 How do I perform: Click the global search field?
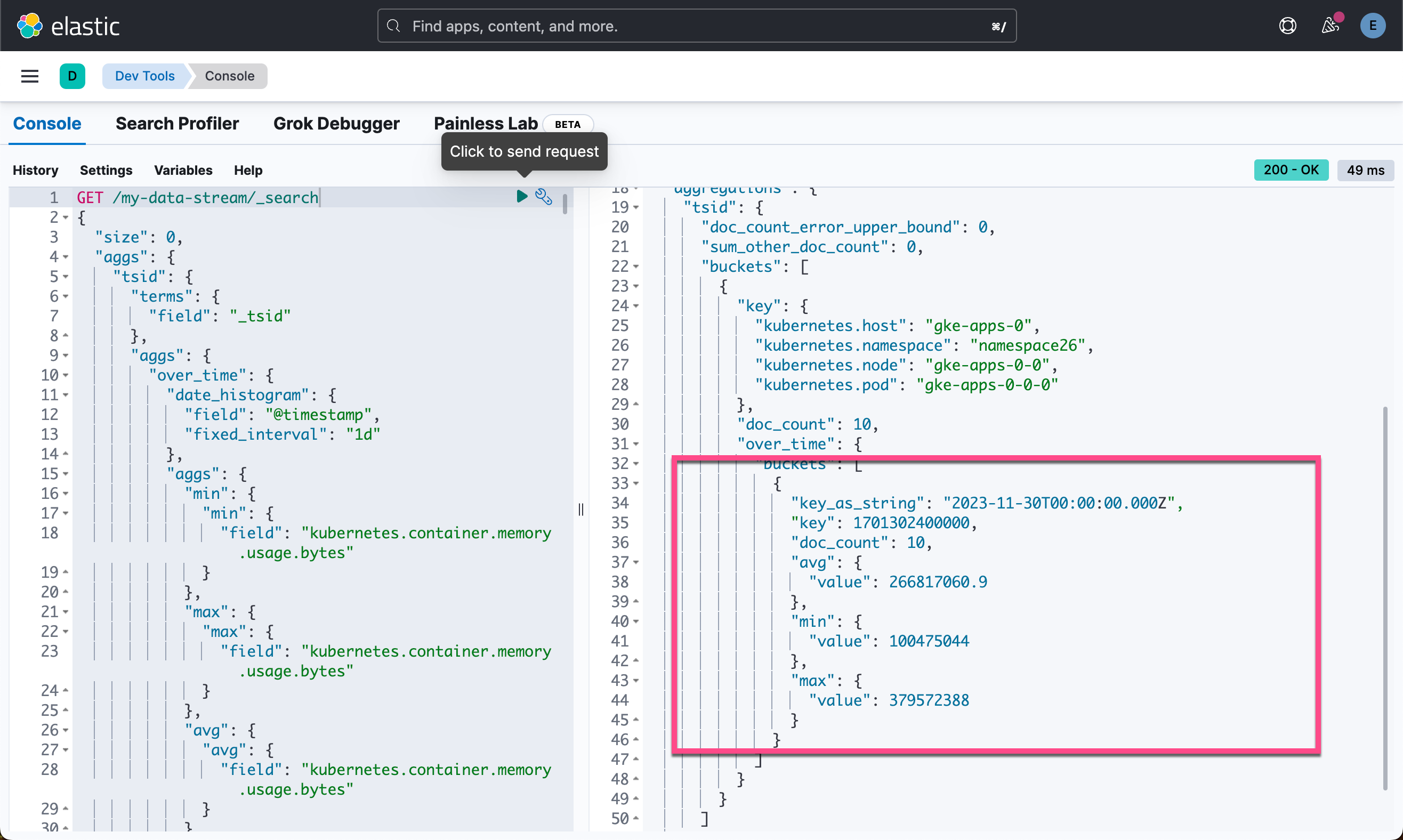[x=697, y=26]
